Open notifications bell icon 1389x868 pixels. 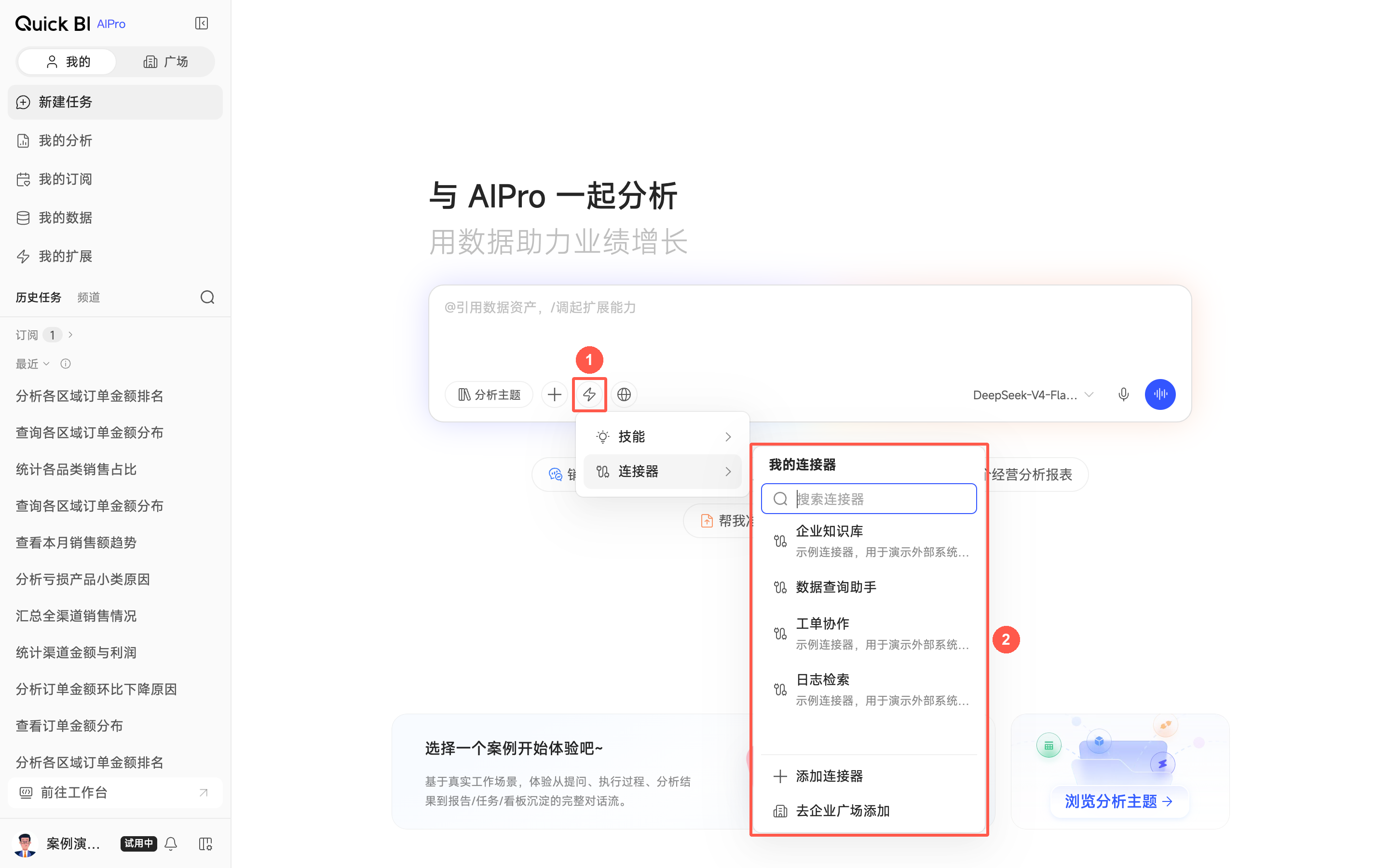tap(170, 843)
